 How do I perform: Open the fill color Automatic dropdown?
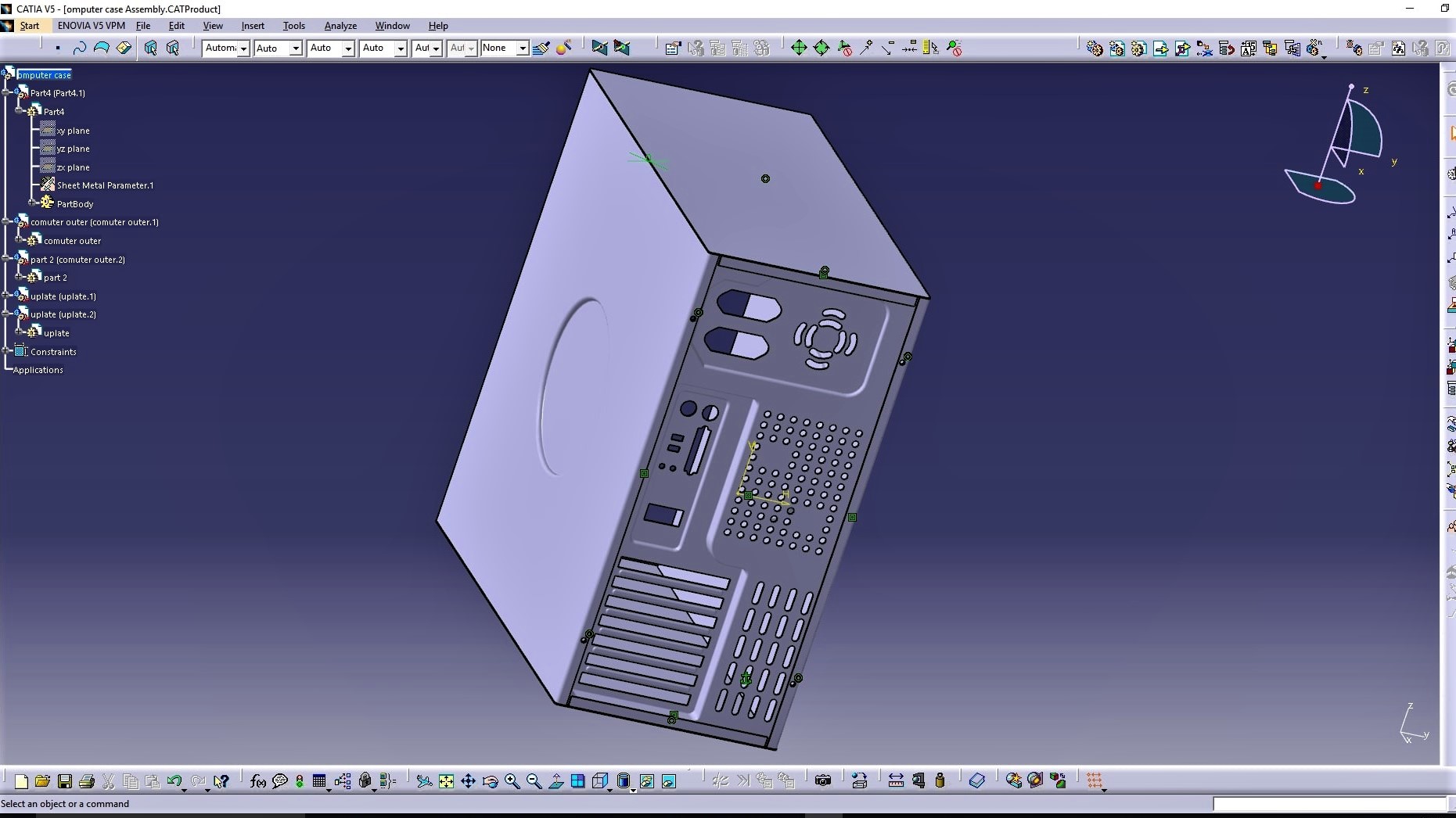[243, 48]
